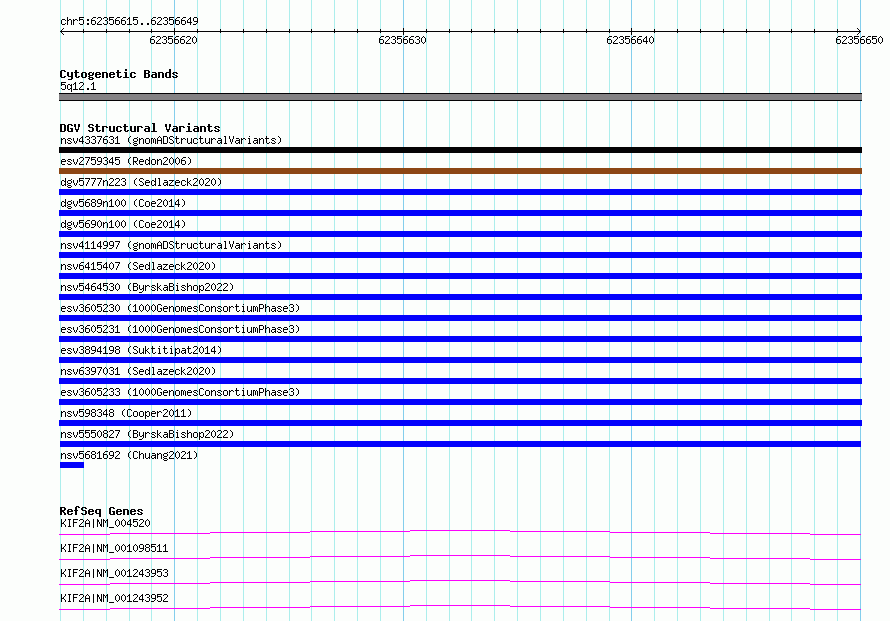Image resolution: width=890 pixels, height=621 pixels.
Task: Open variant dgv5690n100 (Coe2014) label
Action: coord(123,224)
